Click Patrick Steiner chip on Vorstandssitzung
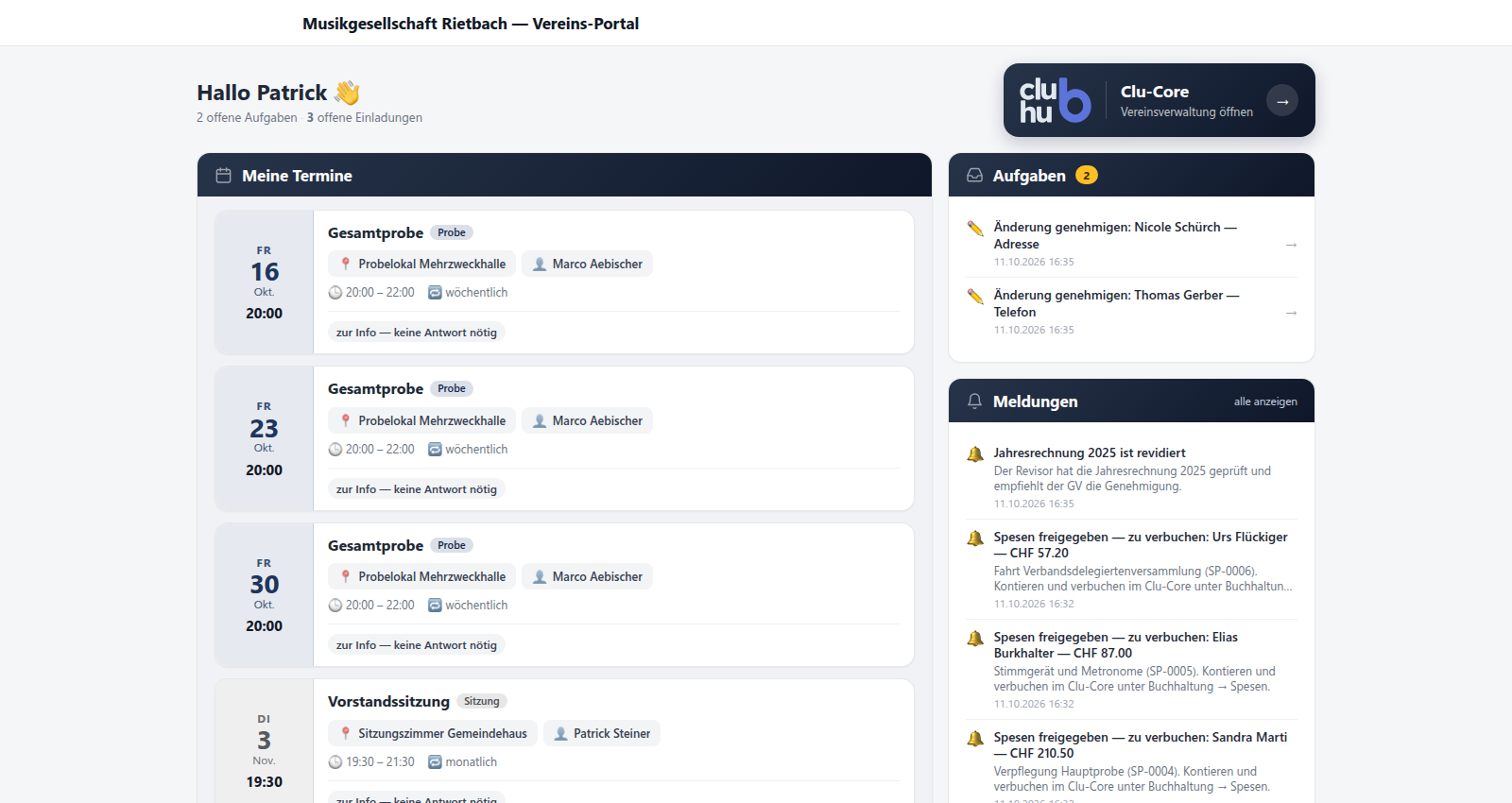1512x803 pixels. click(x=602, y=734)
